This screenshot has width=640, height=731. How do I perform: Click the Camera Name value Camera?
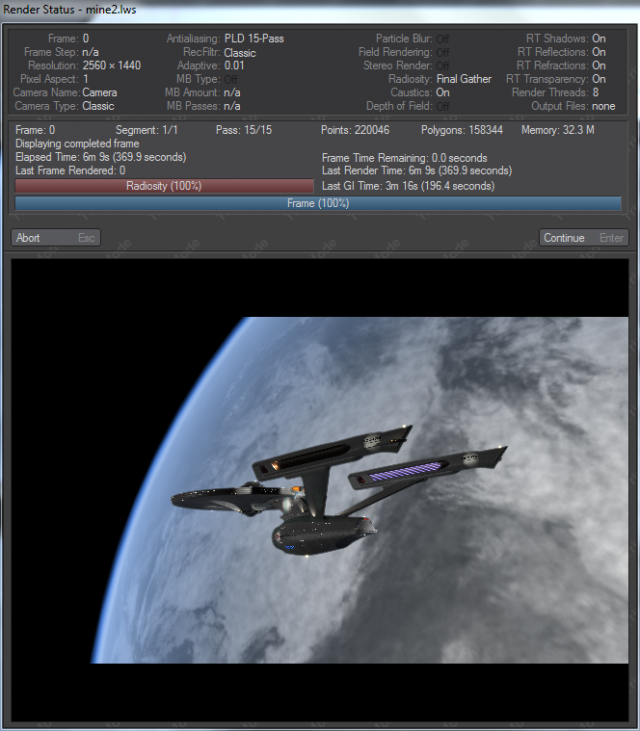(100, 92)
